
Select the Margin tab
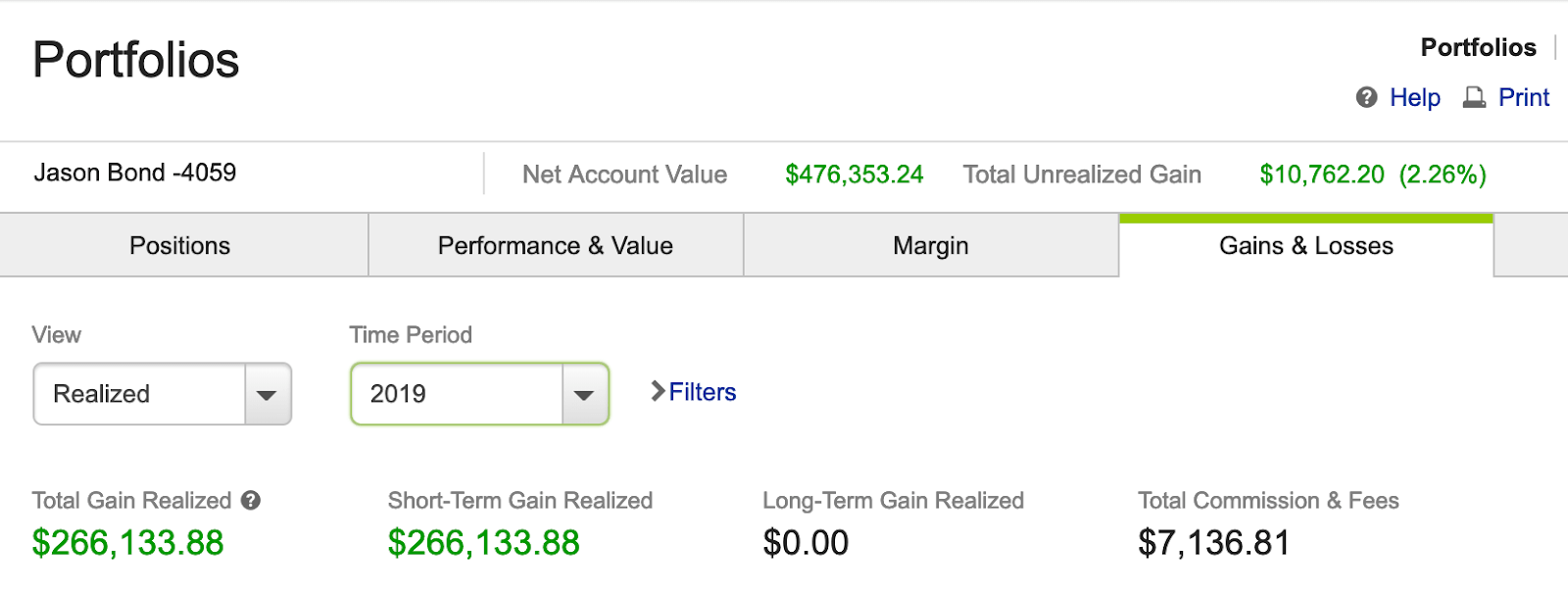coord(930,246)
